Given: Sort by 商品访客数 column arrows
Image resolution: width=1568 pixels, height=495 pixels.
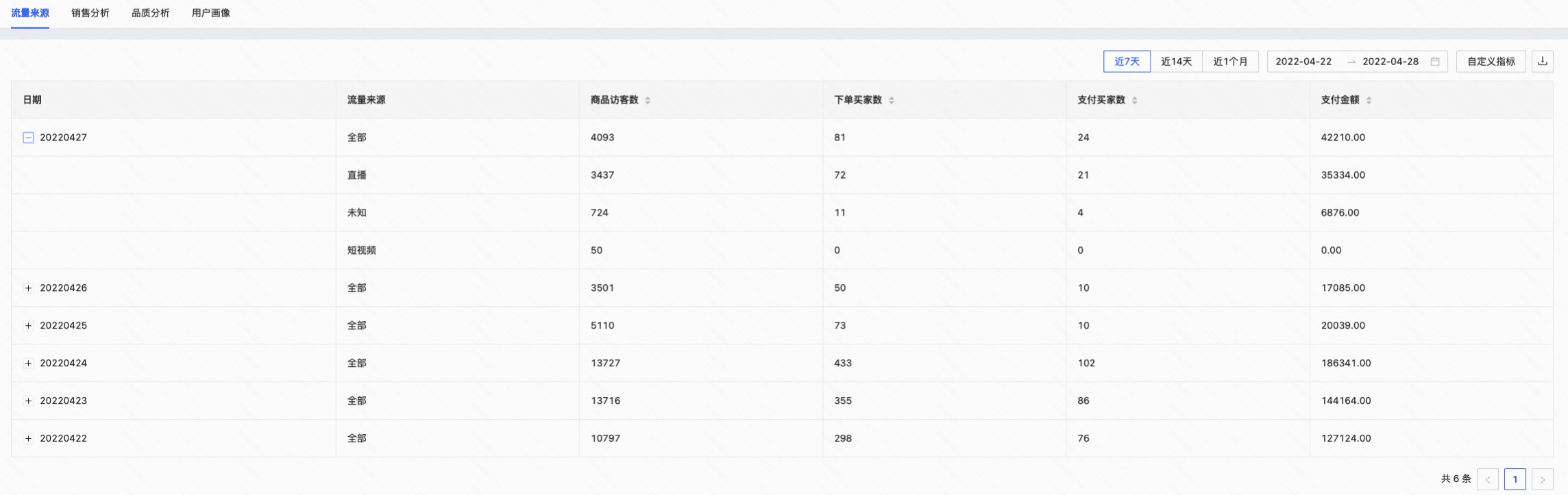Looking at the screenshot, I should tap(648, 100).
